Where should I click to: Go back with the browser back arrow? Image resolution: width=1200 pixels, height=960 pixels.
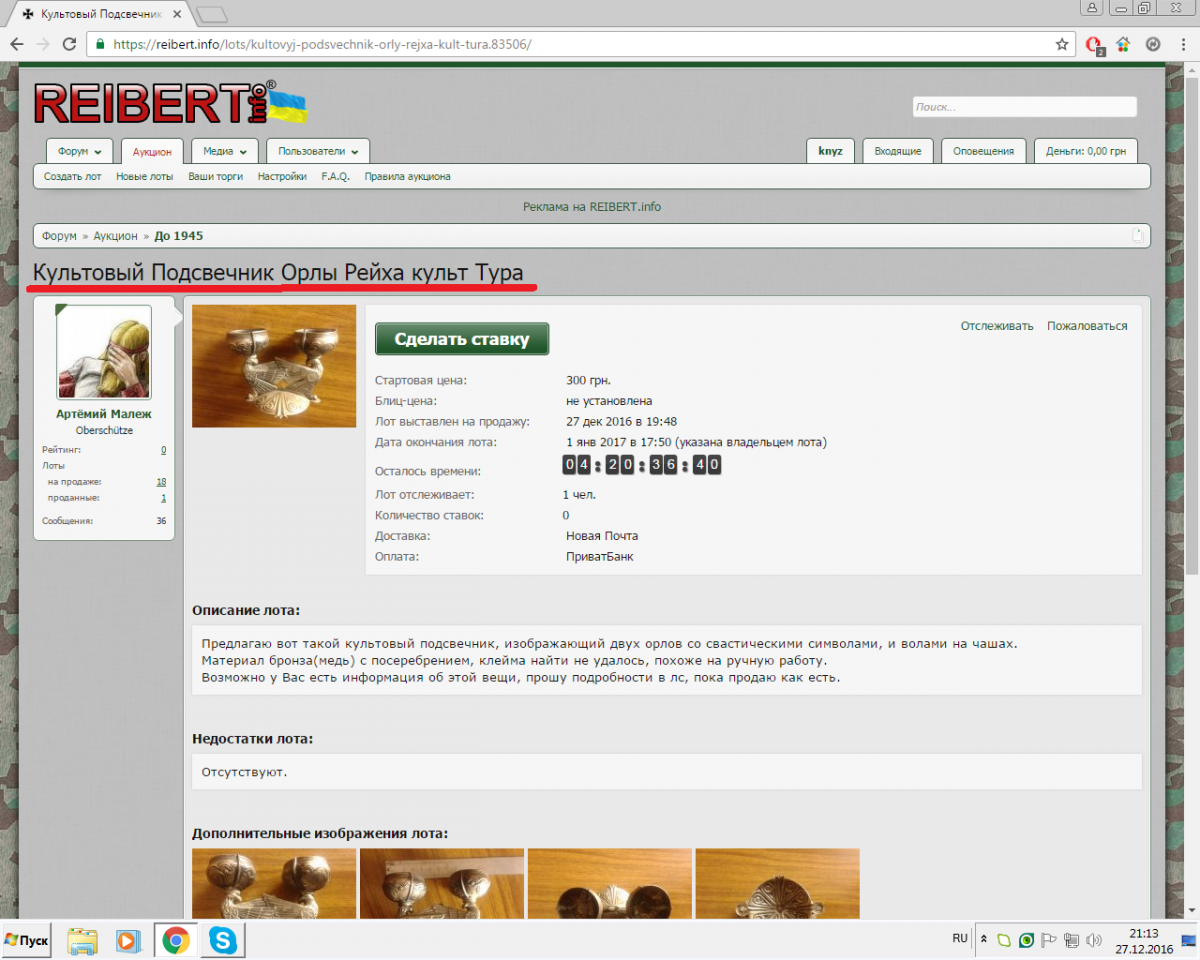tap(16, 45)
